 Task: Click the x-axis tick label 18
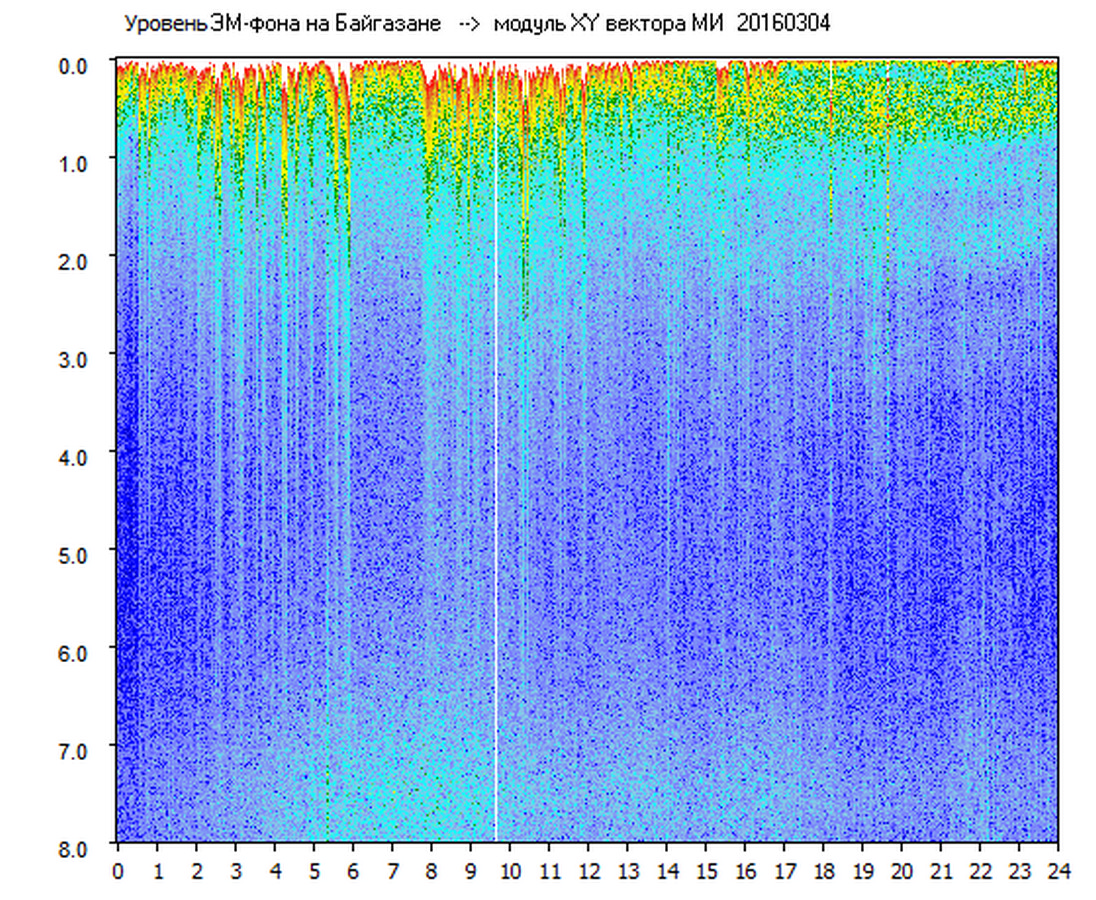(x=823, y=872)
